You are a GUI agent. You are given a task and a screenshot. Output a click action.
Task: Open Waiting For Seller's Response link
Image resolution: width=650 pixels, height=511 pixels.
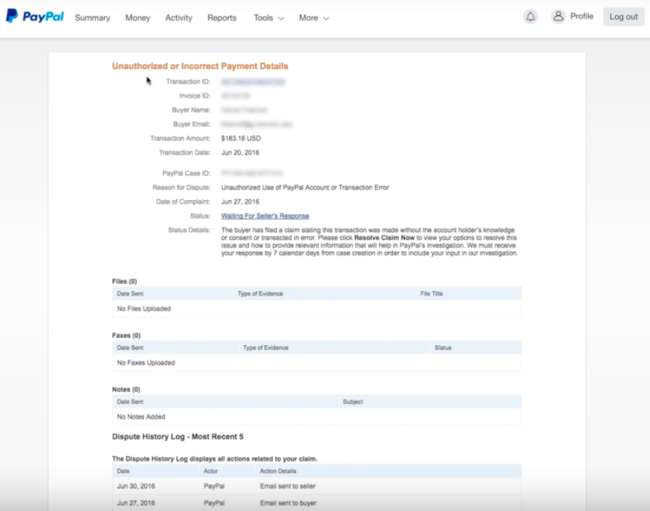pos(265,216)
